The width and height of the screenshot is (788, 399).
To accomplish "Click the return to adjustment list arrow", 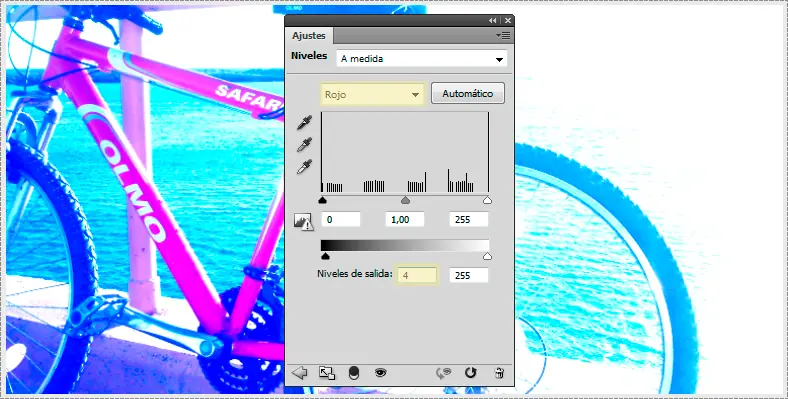I will tap(299, 373).
